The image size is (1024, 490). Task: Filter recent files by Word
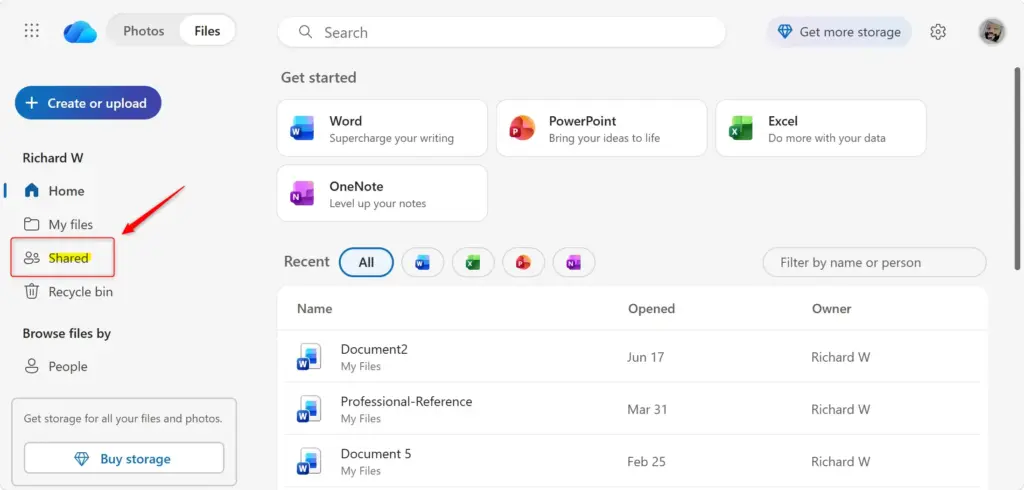(x=423, y=262)
